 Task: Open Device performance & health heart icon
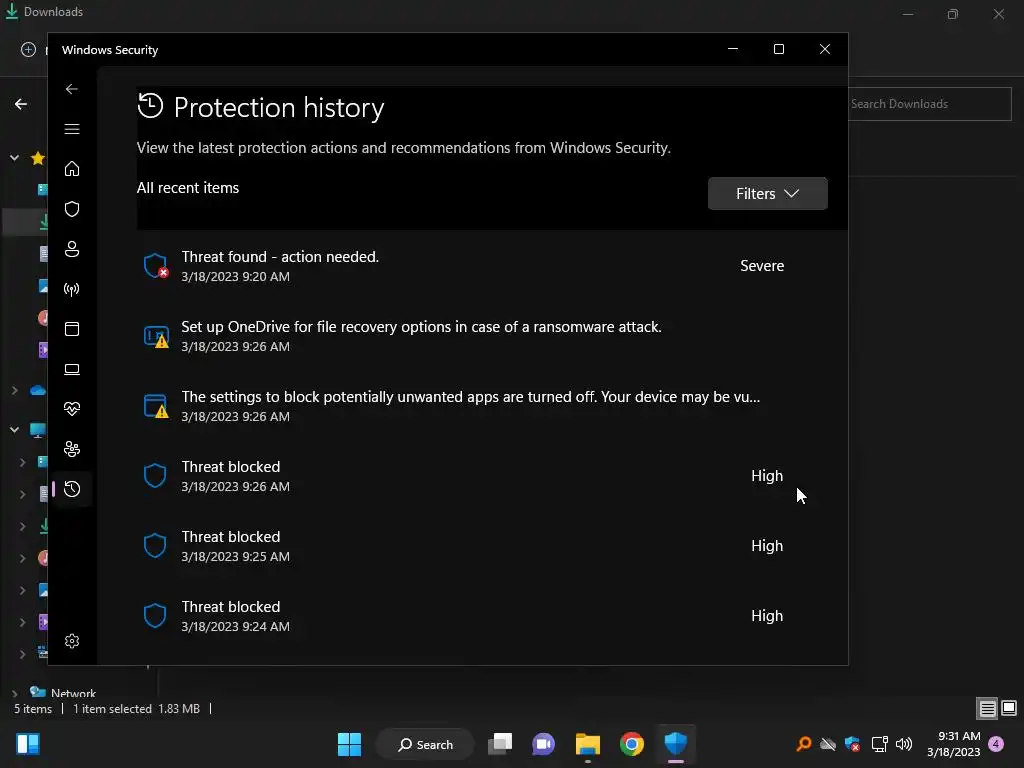(x=72, y=409)
